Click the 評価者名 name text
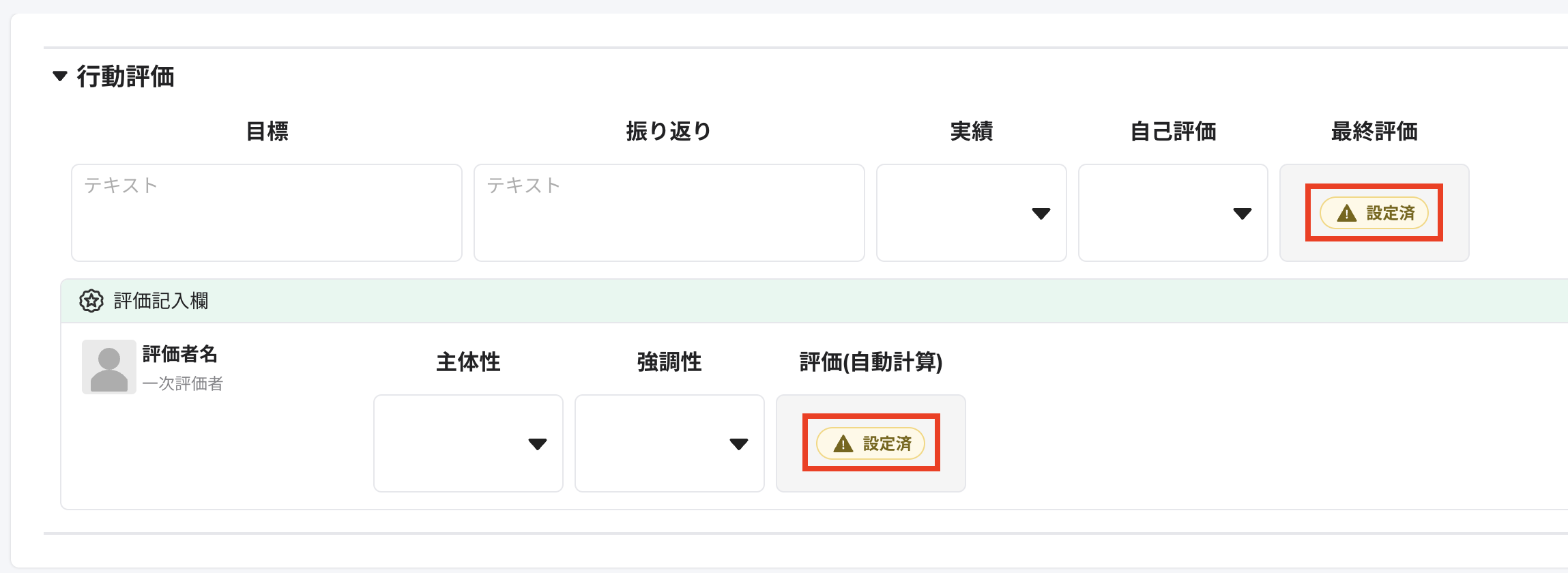Image resolution: width=1568 pixels, height=573 pixels. click(180, 354)
